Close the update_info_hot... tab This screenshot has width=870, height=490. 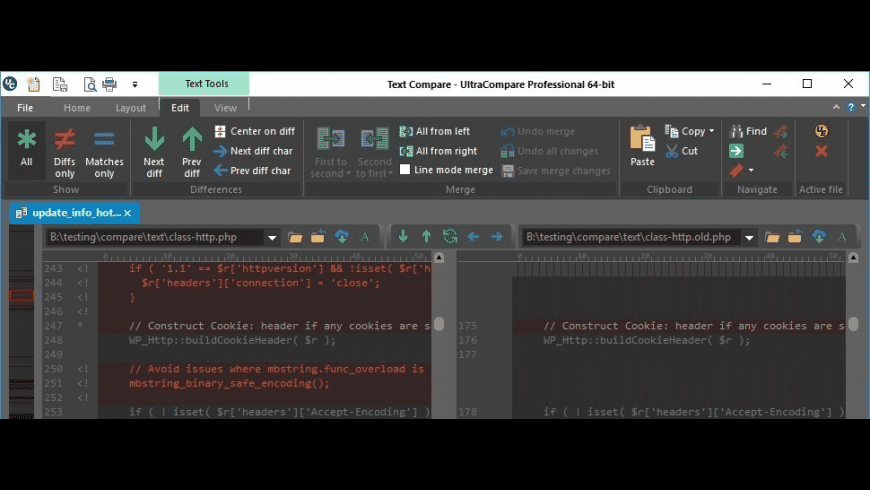coord(128,213)
